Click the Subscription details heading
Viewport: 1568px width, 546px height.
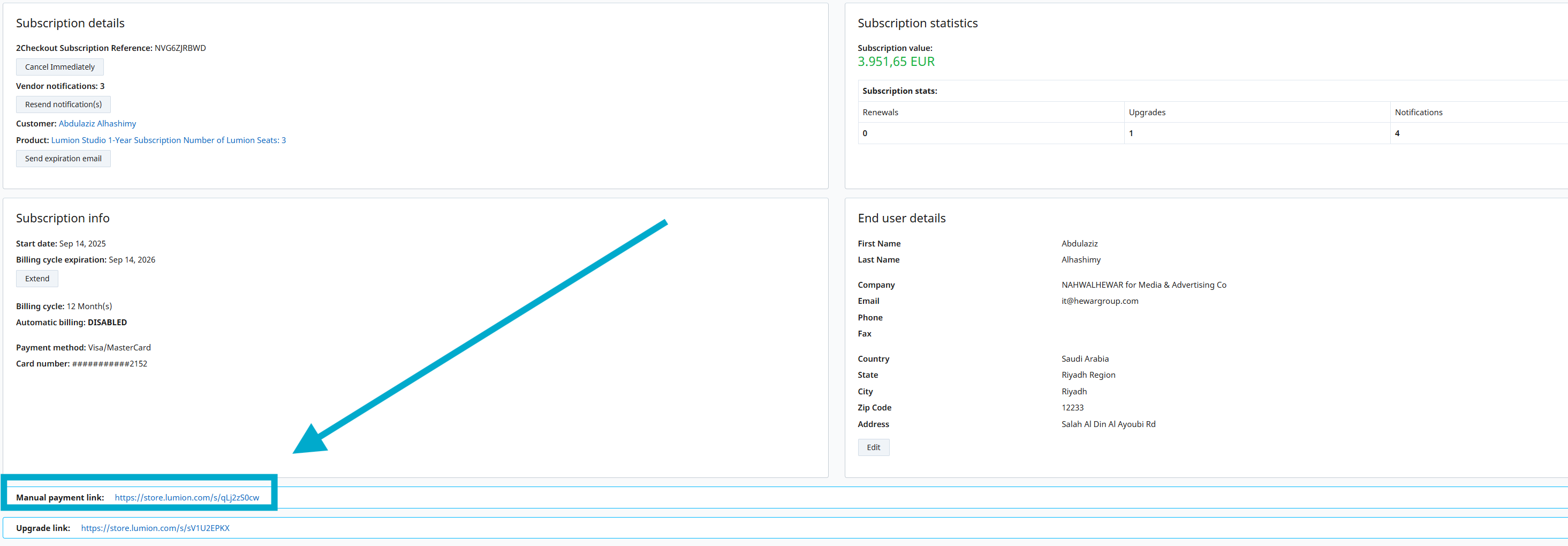[x=70, y=23]
